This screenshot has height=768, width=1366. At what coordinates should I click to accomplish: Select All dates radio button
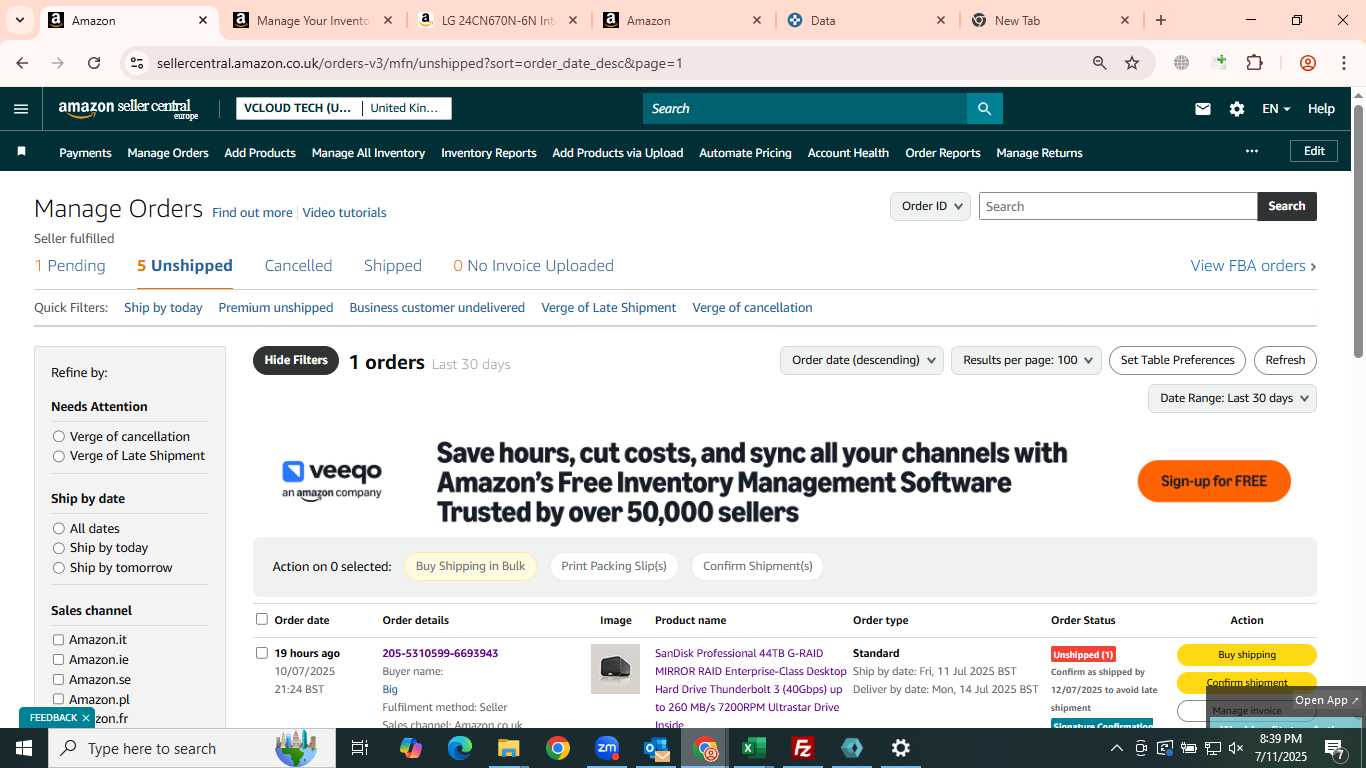pos(59,529)
